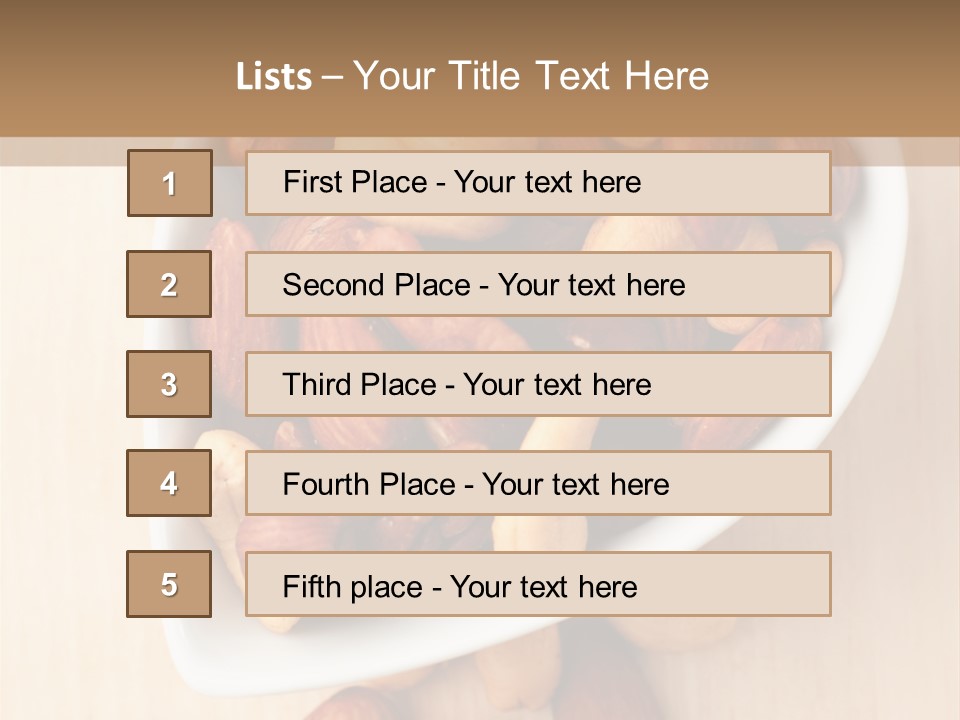The height and width of the screenshot is (720, 960).
Task: Click the number 1 box
Action: pos(170,183)
